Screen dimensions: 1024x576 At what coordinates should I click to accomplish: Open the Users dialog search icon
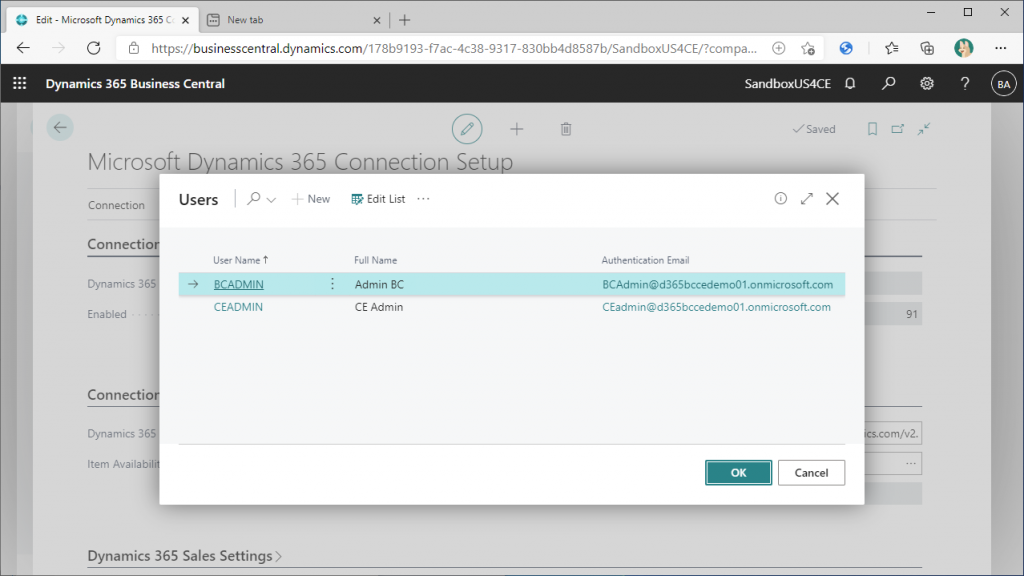[253, 199]
